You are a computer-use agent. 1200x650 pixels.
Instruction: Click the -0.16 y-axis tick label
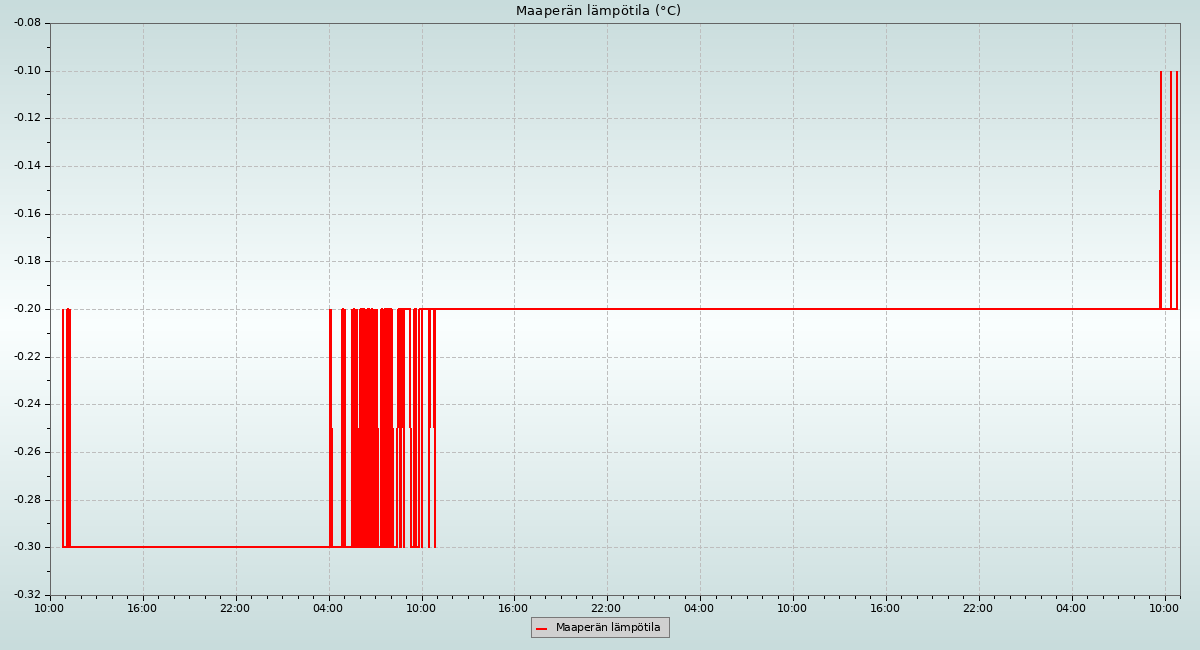click(27, 214)
